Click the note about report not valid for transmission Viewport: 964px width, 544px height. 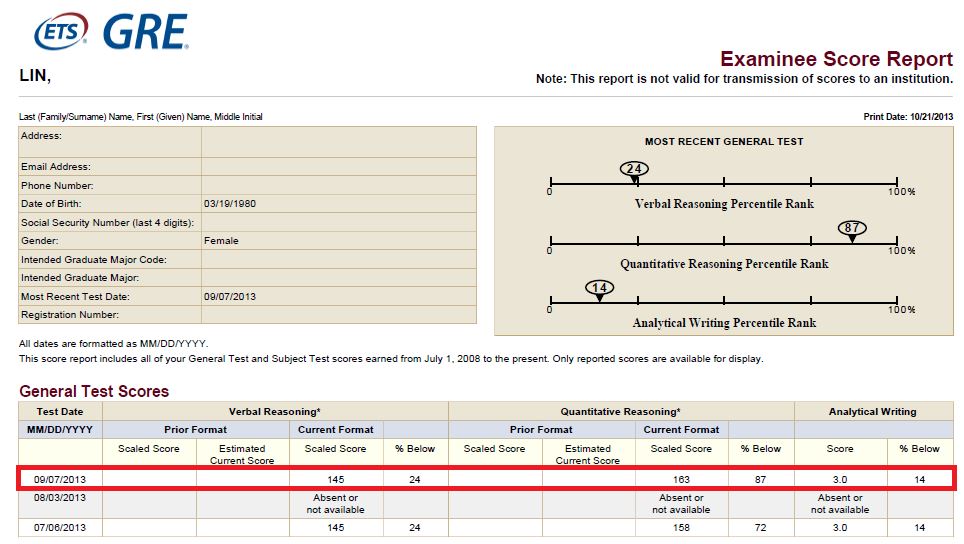(x=745, y=79)
